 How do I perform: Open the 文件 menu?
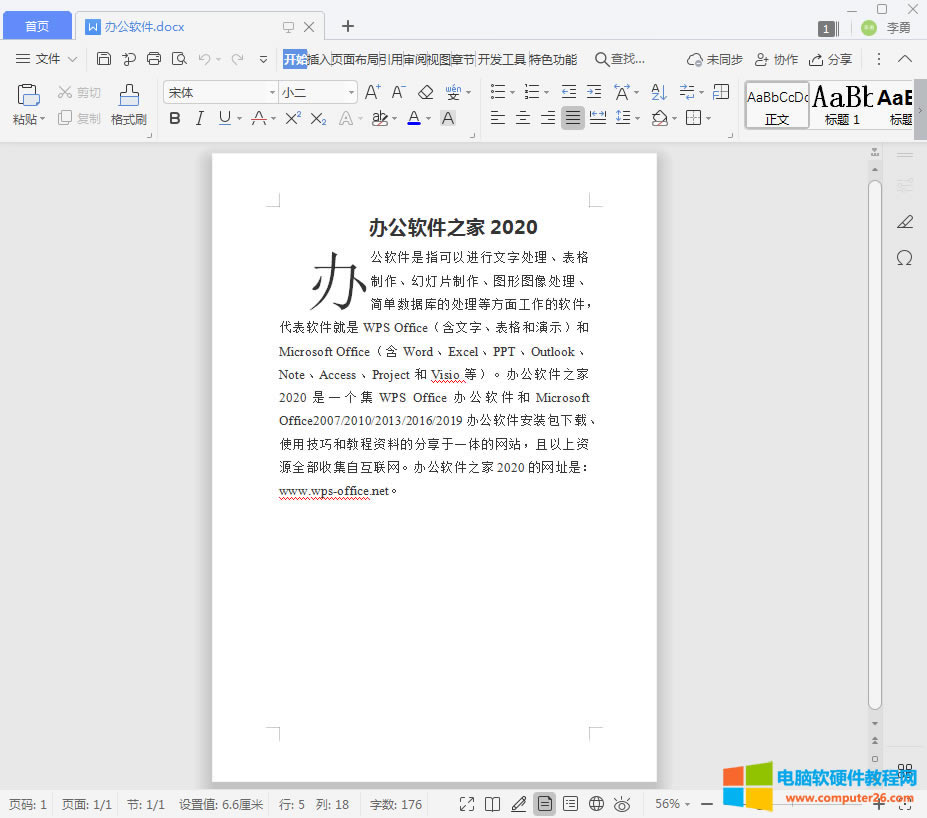coord(46,59)
